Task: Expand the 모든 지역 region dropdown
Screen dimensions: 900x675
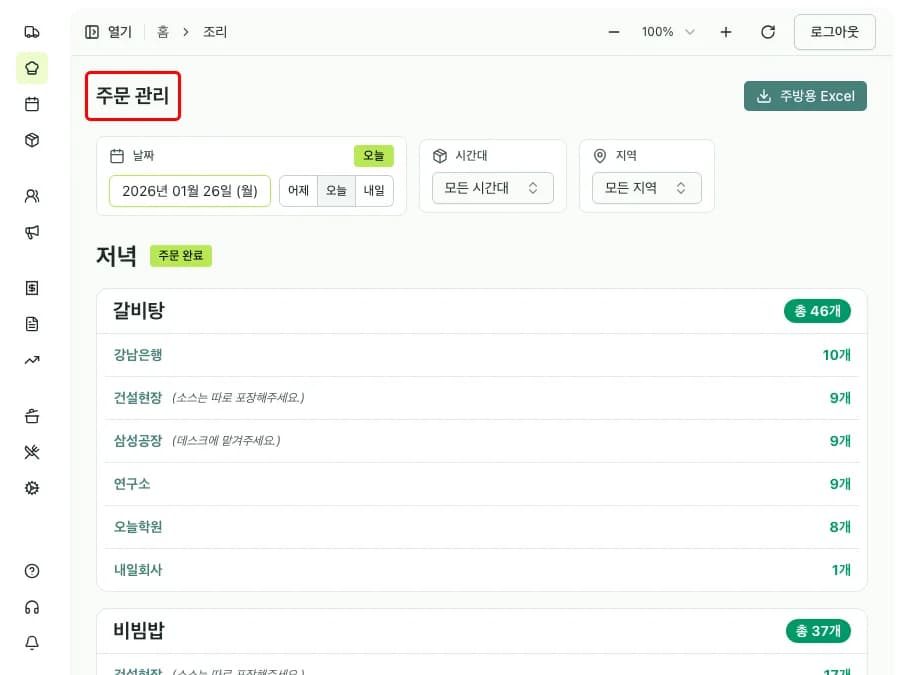Action: (x=647, y=187)
